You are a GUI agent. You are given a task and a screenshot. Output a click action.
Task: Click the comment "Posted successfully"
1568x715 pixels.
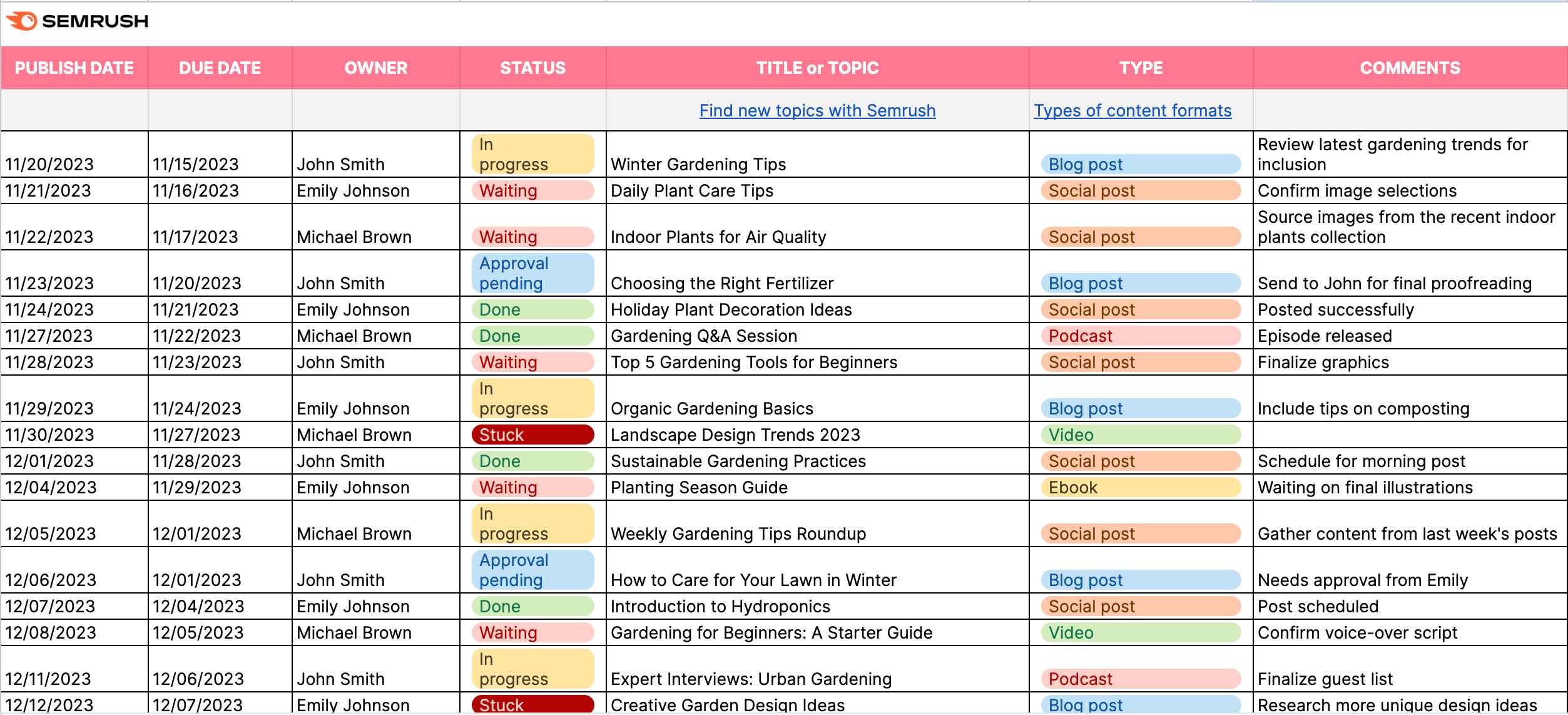[x=1336, y=309]
